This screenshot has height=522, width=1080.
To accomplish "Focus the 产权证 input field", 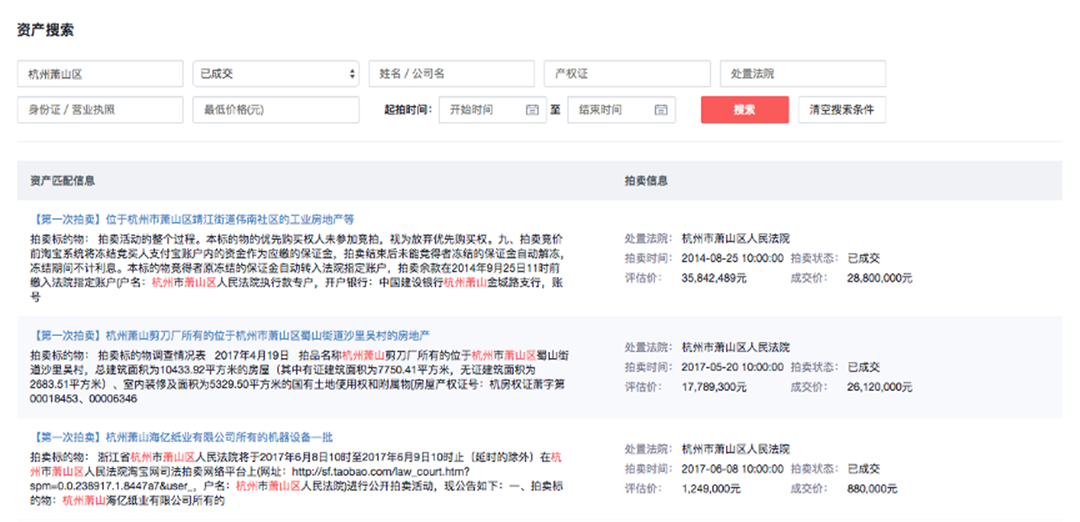I will [627, 74].
